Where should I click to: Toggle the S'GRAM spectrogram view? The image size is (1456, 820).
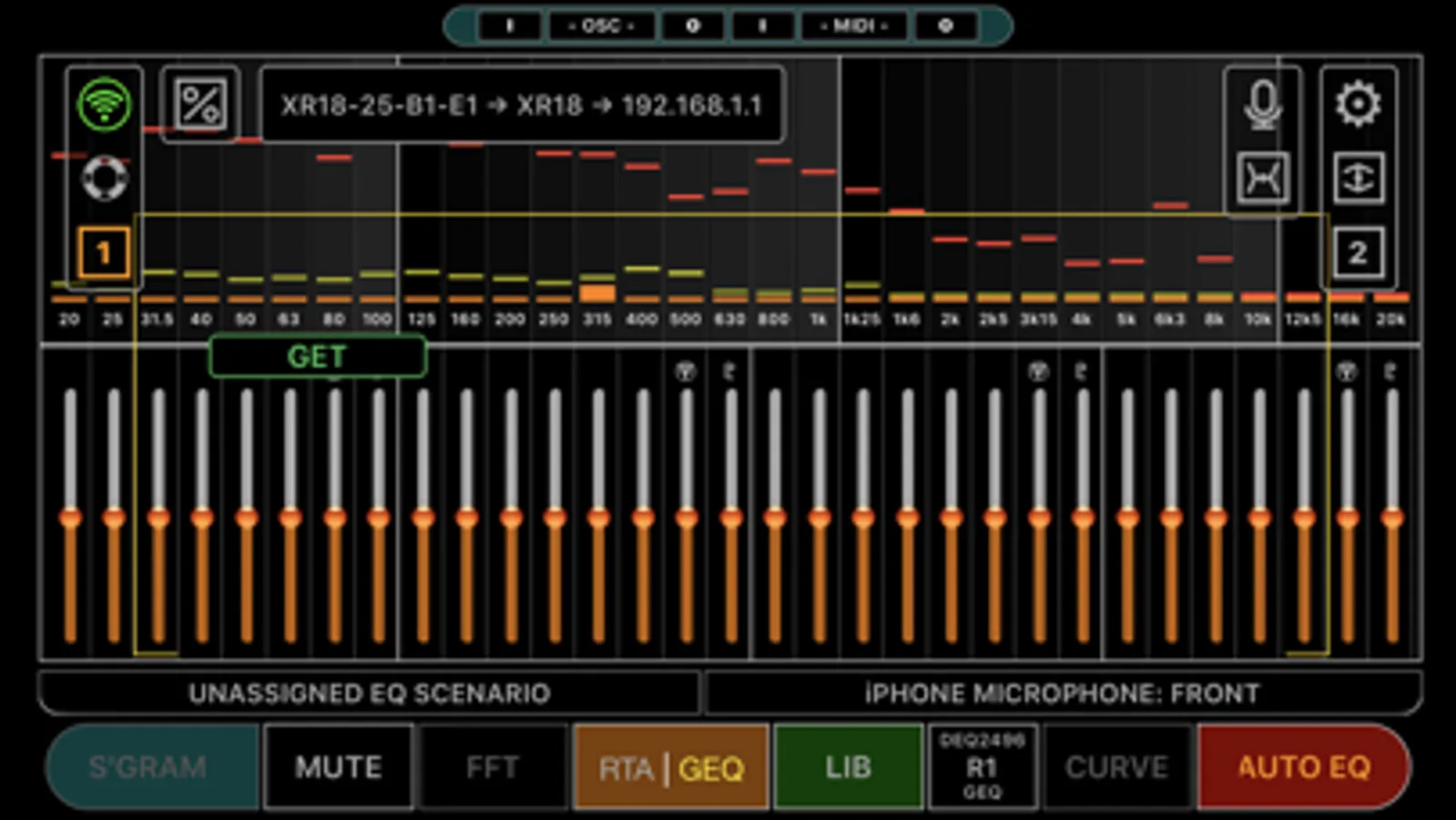tap(152, 767)
